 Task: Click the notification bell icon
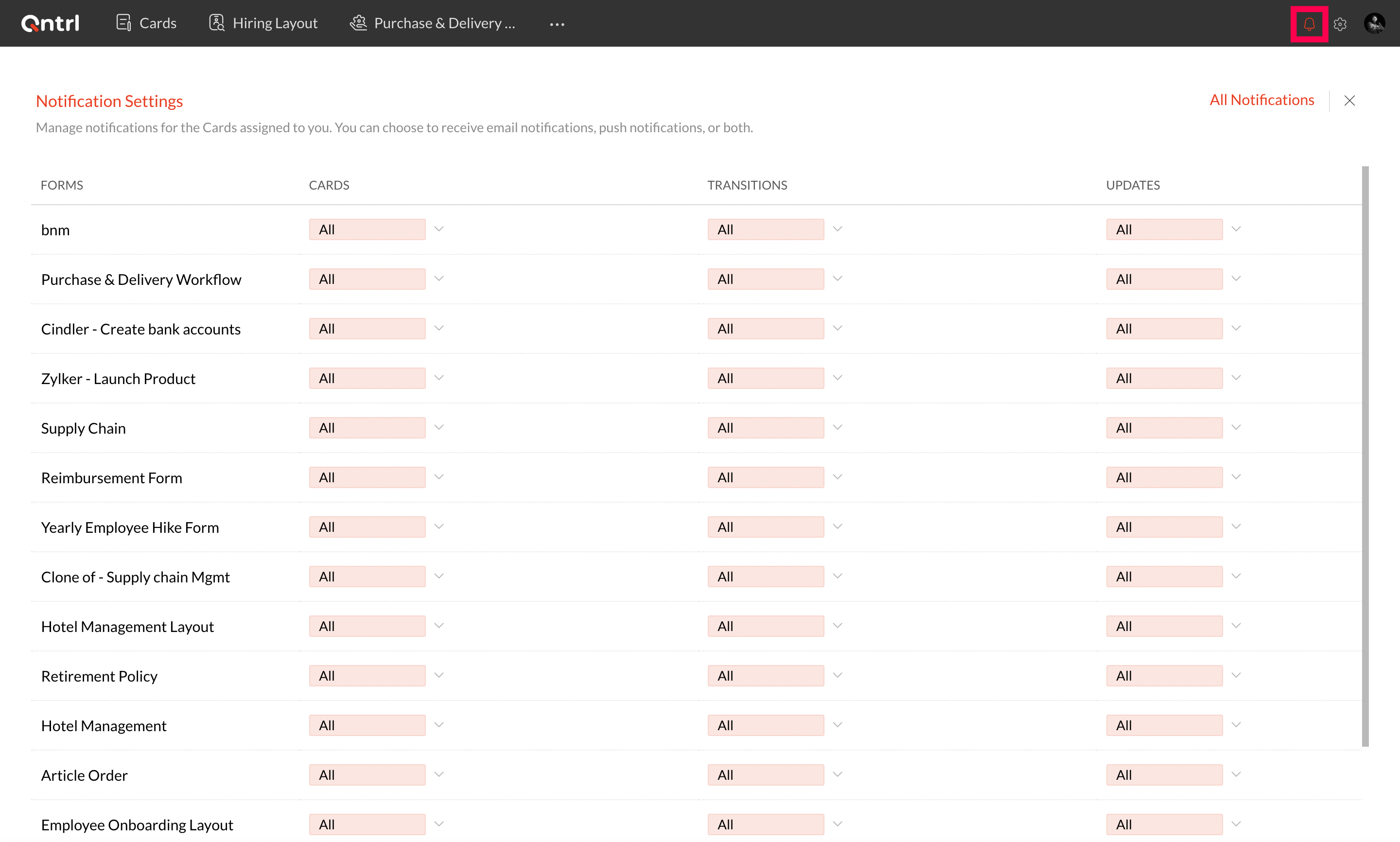point(1309,24)
